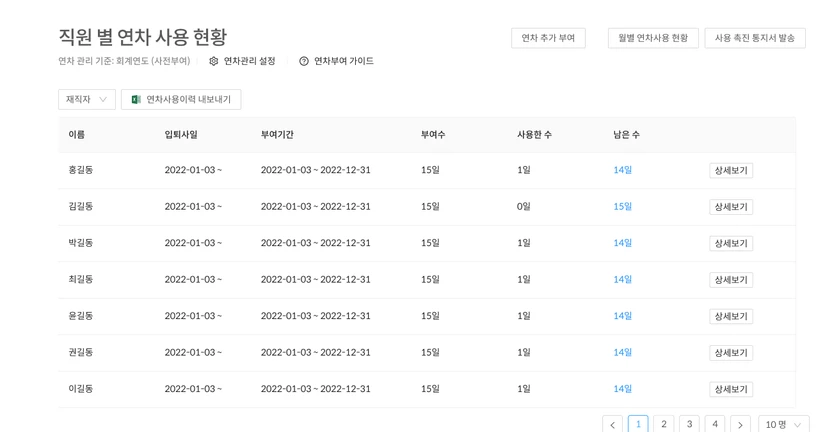Click the 부여기간 column header

pyautogui.click(x=277, y=135)
